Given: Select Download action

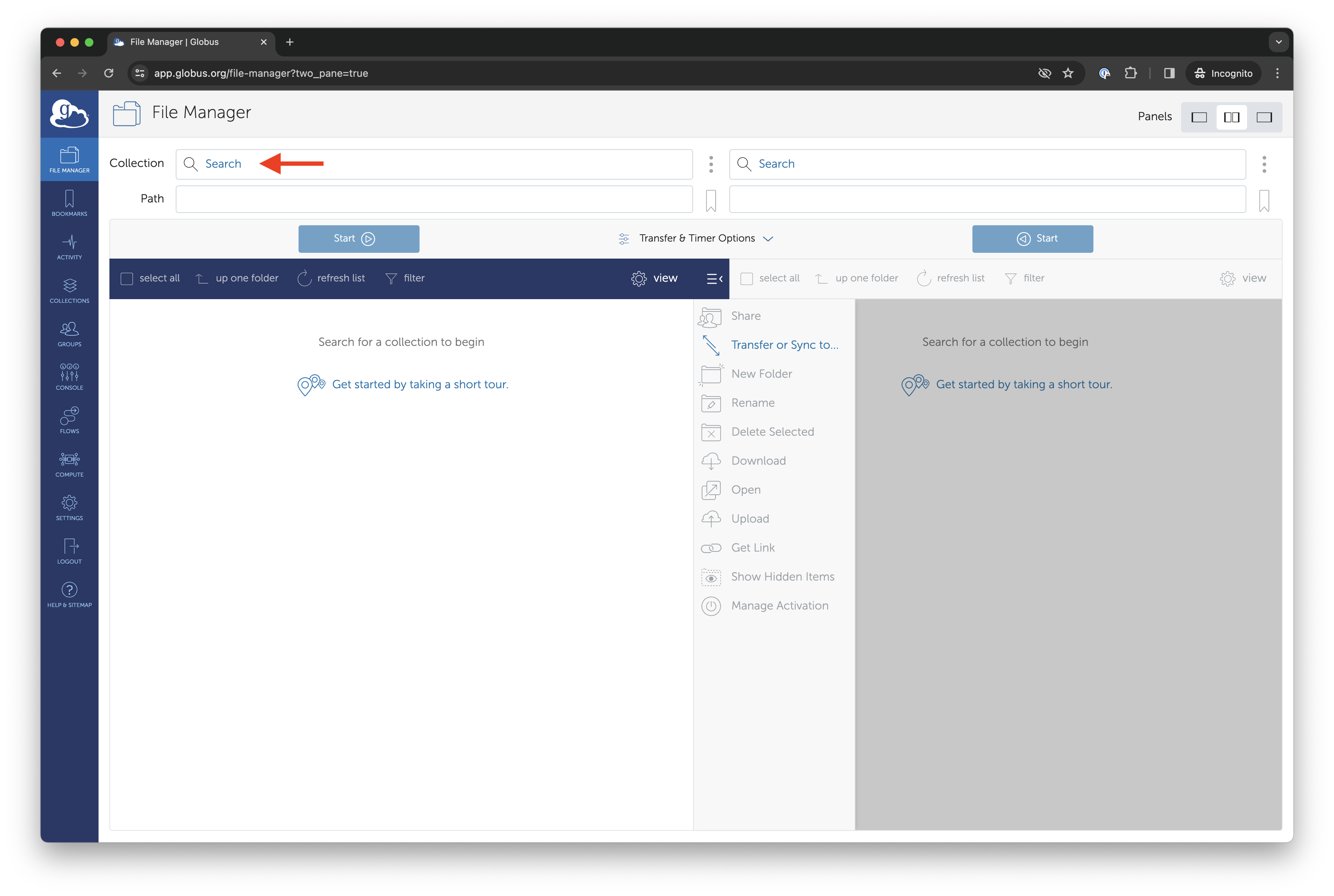Looking at the screenshot, I should tap(743, 461).
